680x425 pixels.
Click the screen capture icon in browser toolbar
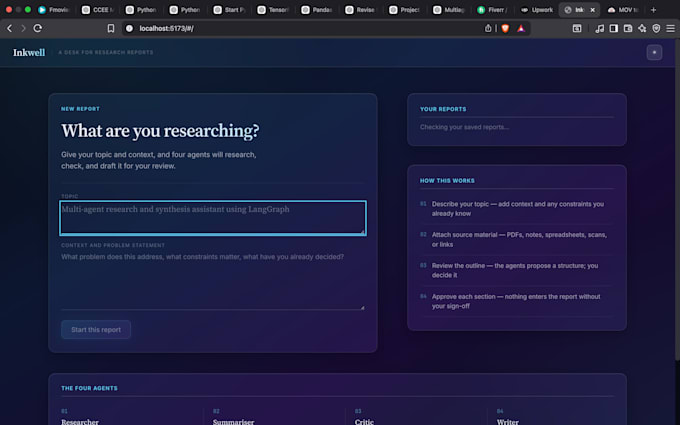tap(577, 28)
